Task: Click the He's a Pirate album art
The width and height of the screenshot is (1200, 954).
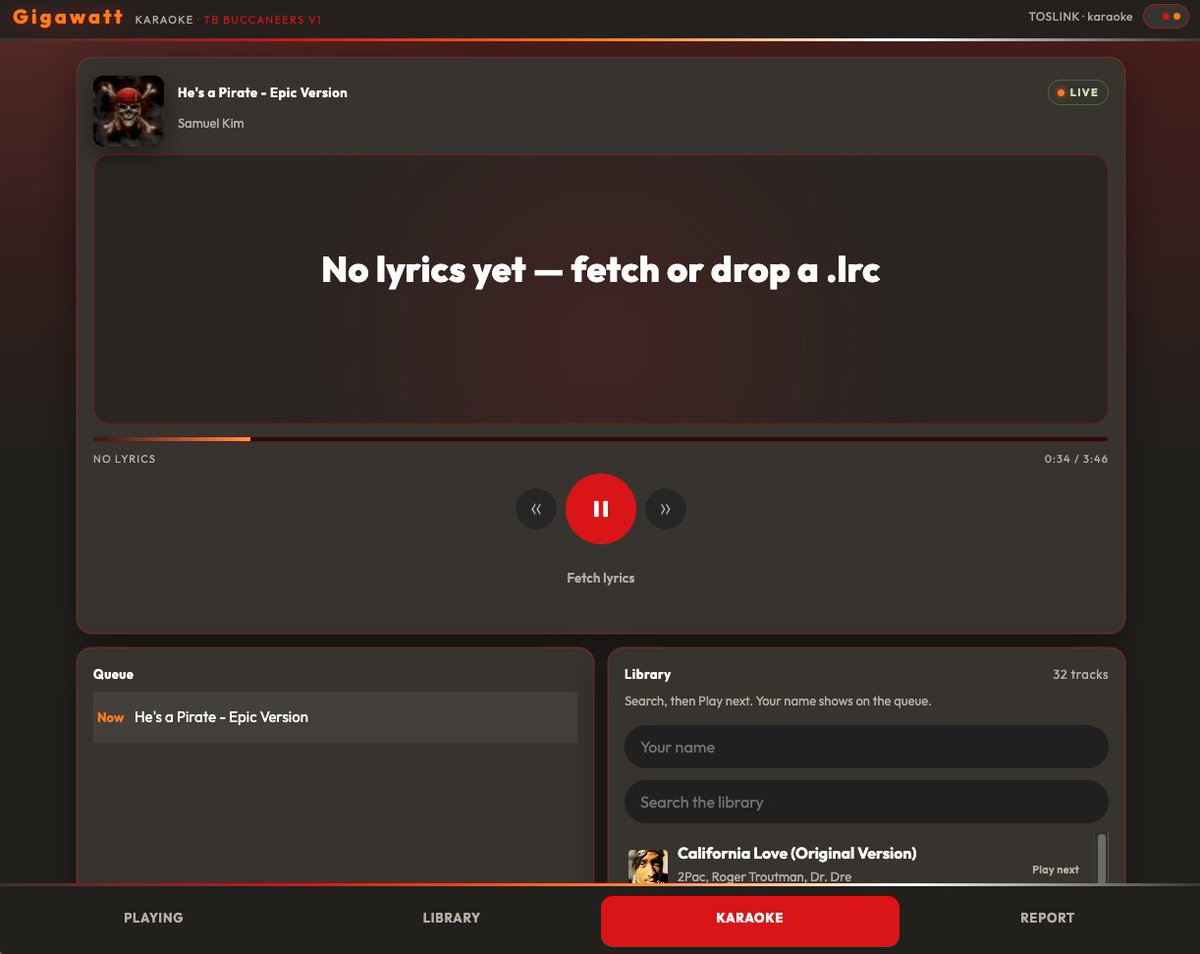Action: 128,111
